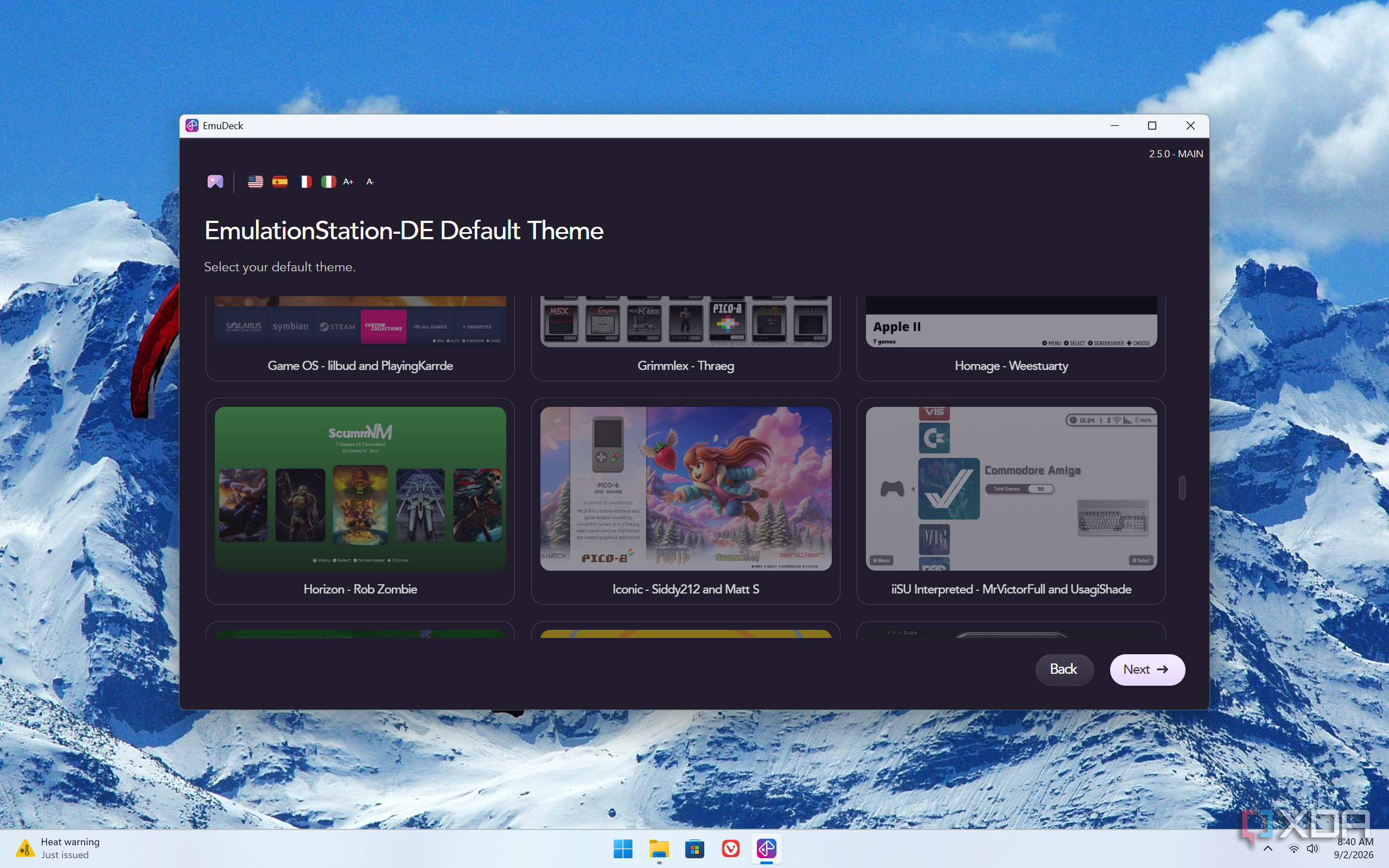Select the Game OS theme card
The height and width of the screenshot is (868, 1389).
(360, 338)
